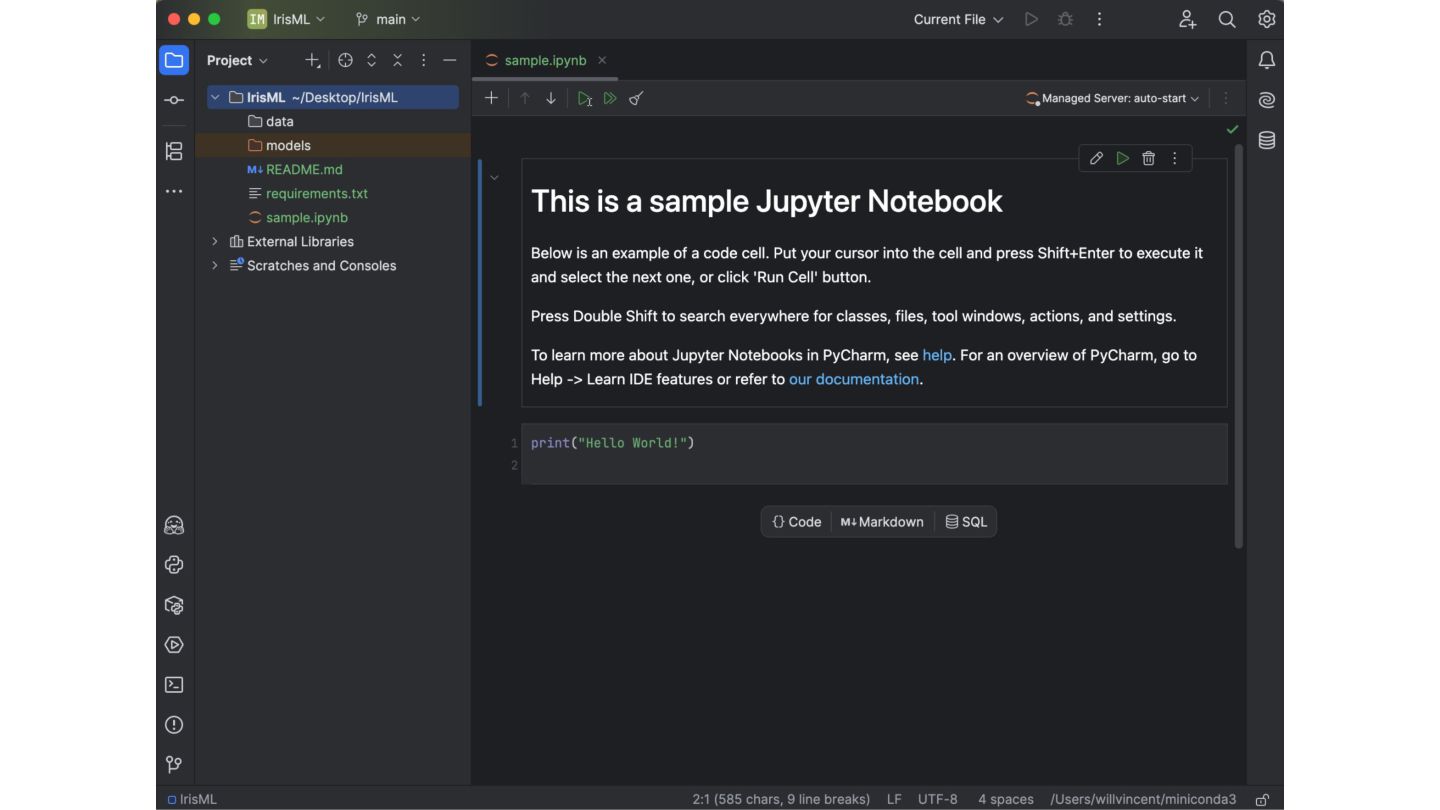This screenshot has width=1440, height=810.
Task: Click Run All Cells toolbar icon
Action: pos(610,98)
